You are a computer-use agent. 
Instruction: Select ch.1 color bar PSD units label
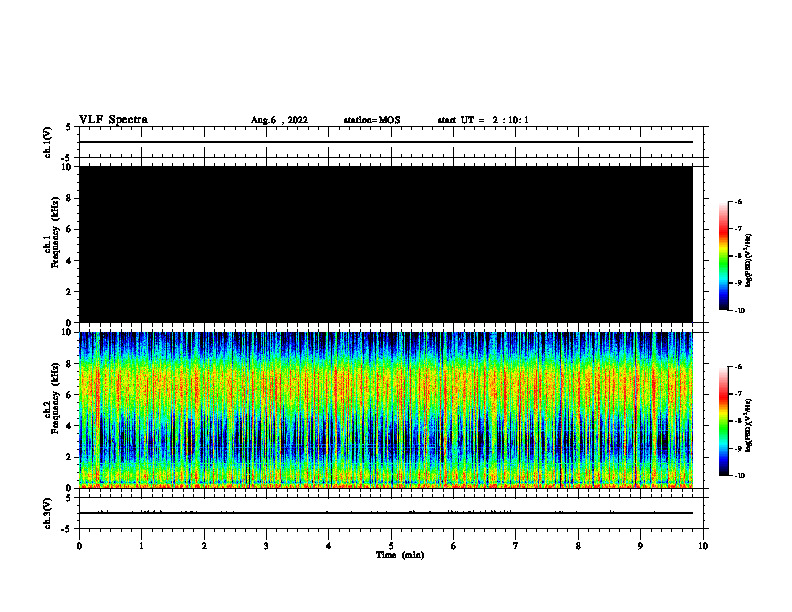point(749,261)
